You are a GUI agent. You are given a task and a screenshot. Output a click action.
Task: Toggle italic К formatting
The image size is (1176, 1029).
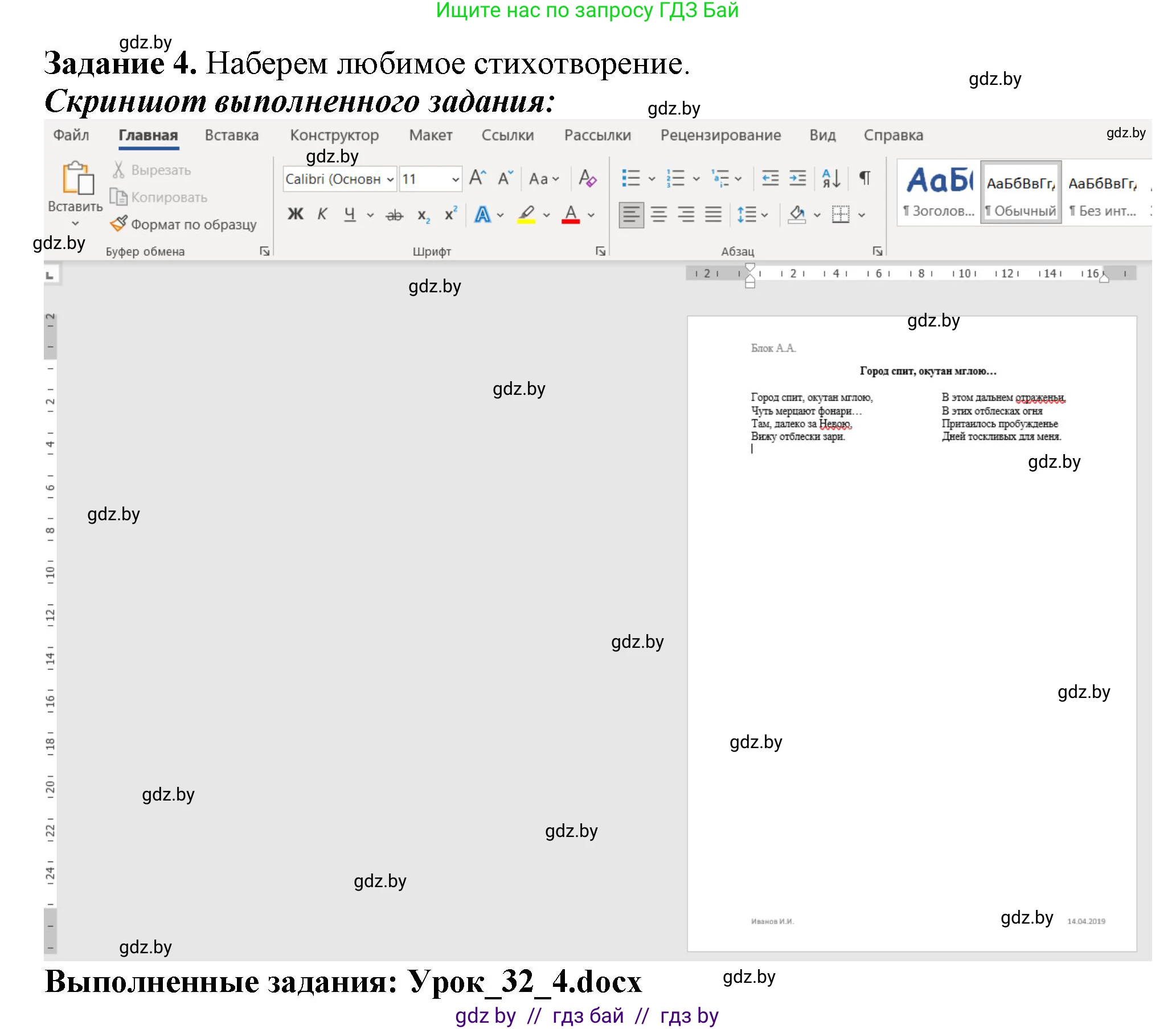pos(322,215)
